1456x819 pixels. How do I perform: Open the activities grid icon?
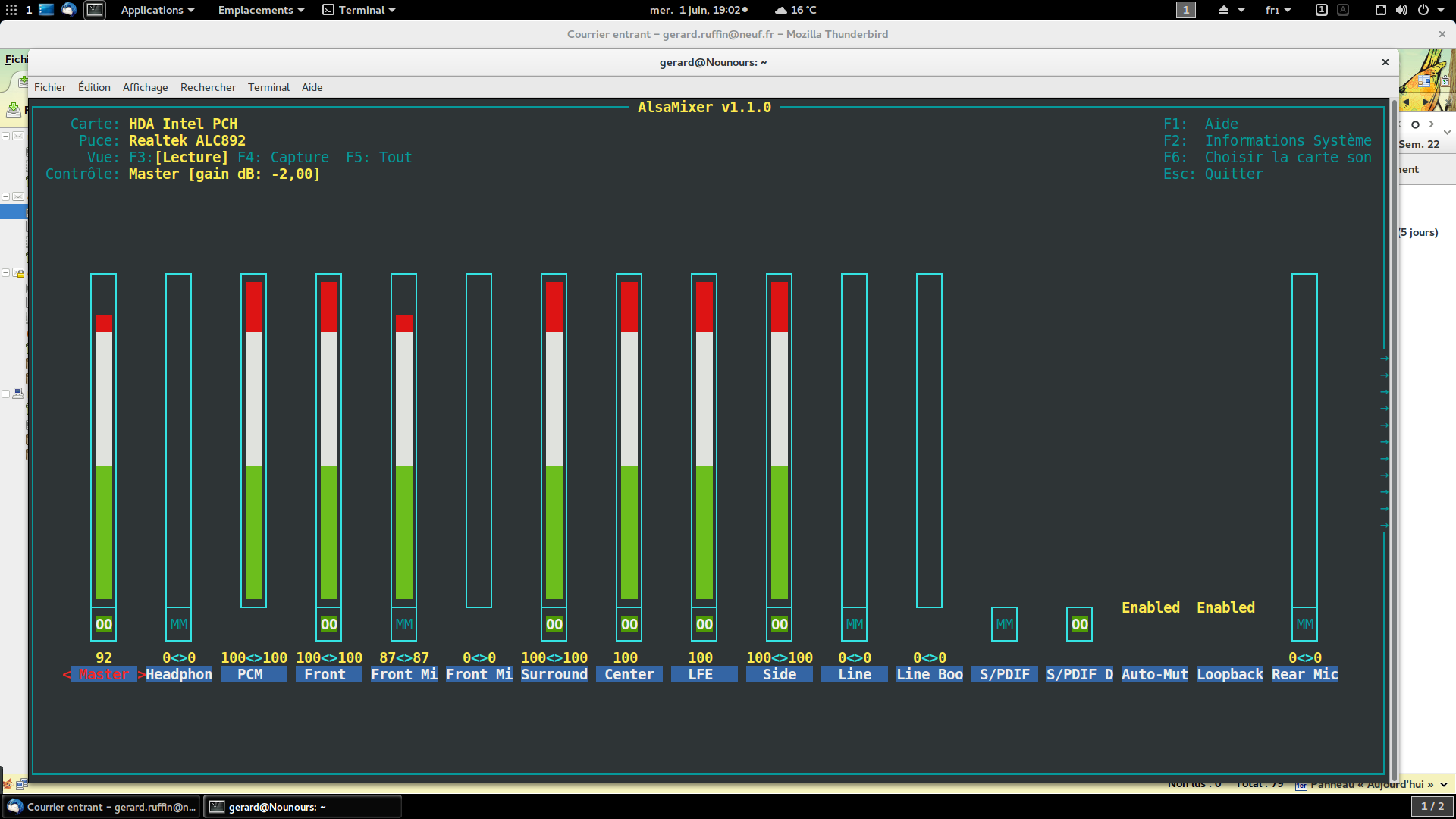[x=11, y=10]
